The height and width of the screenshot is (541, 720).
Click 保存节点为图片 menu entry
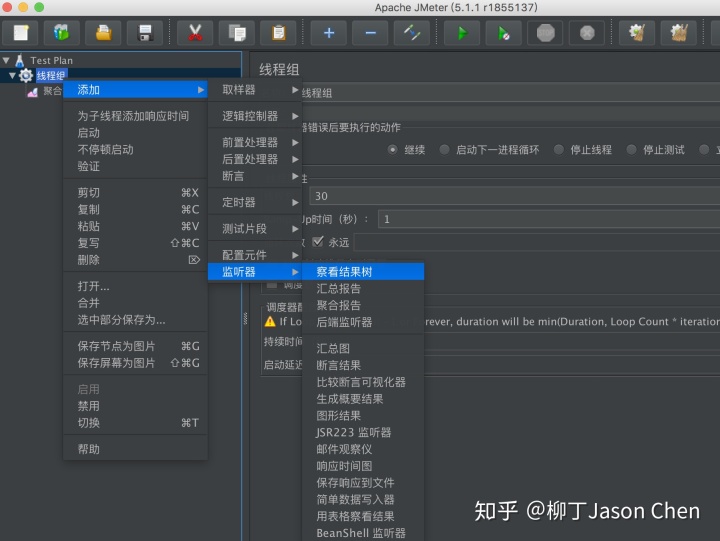point(135,346)
